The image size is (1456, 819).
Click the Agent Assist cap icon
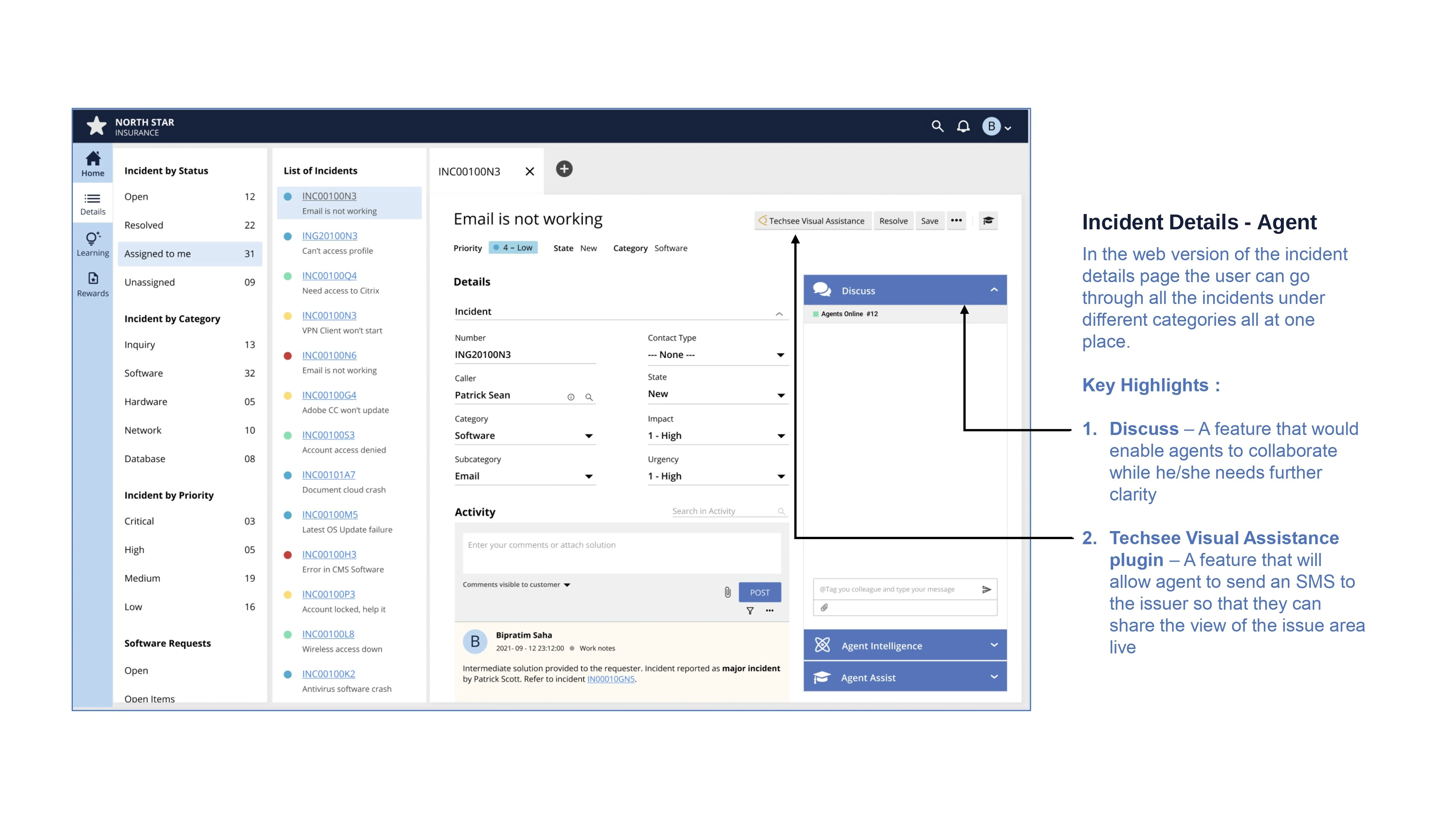point(822,677)
